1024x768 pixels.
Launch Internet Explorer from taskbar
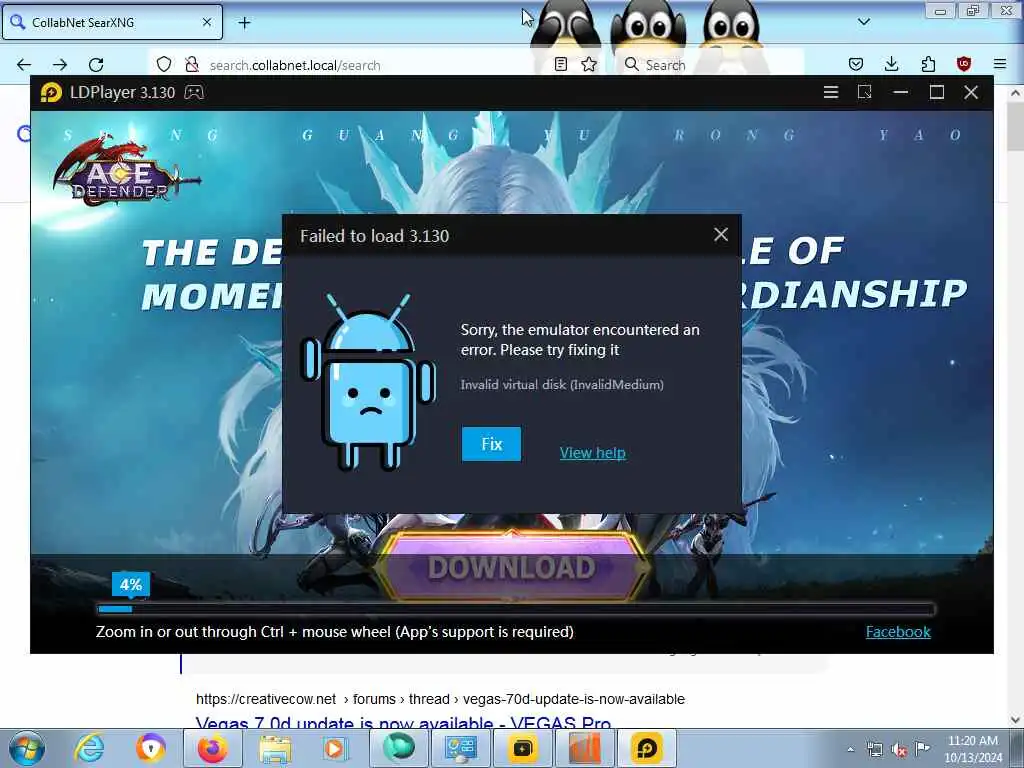click(89, 748)
